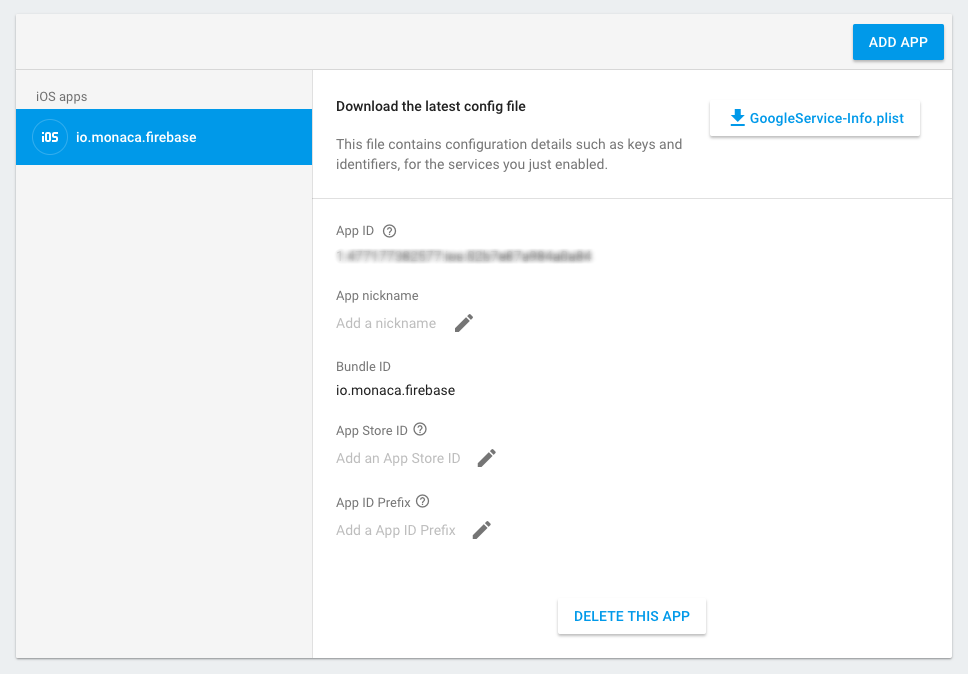Click 'Download the latest config file' heading

(430, 106)
